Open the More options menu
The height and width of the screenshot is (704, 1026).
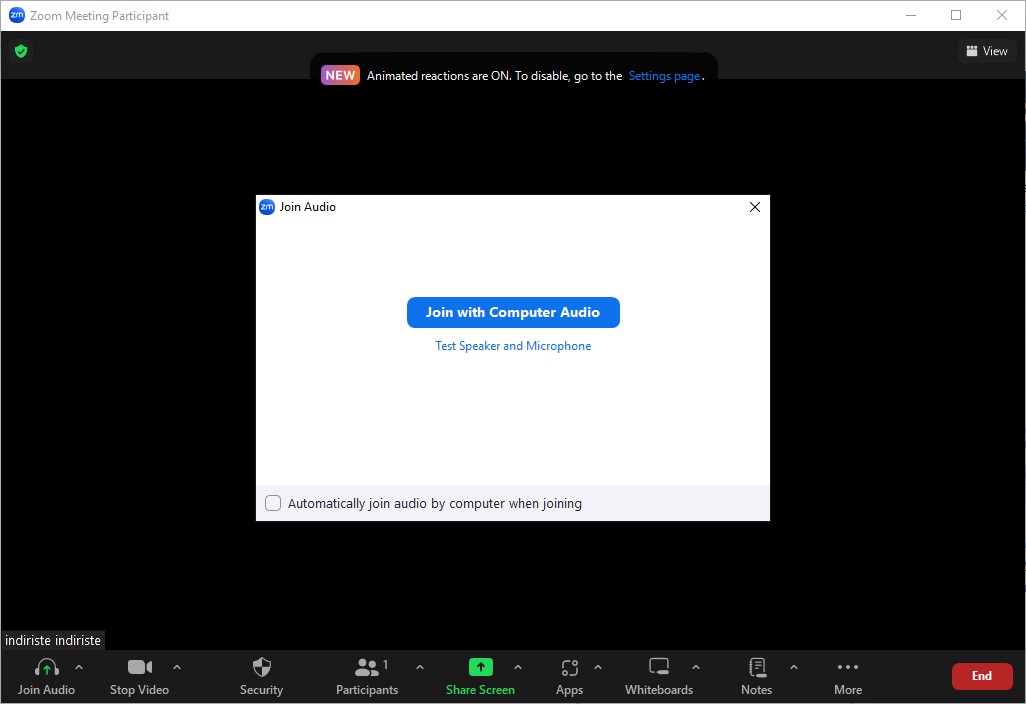[847, 677]
